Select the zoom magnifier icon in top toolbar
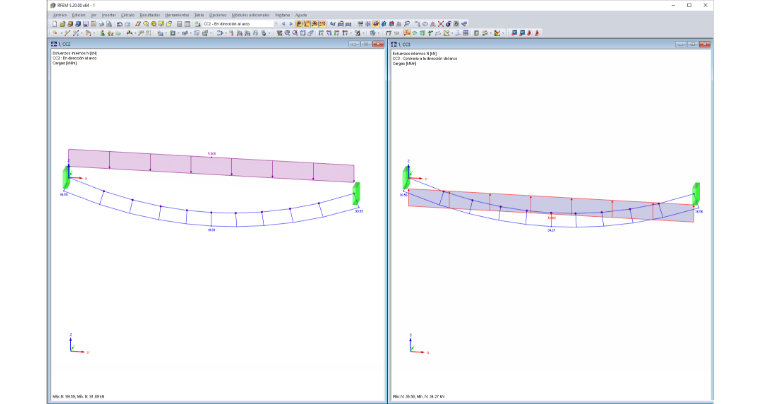Viewport: 760px width, 404px height. [407, 24]
